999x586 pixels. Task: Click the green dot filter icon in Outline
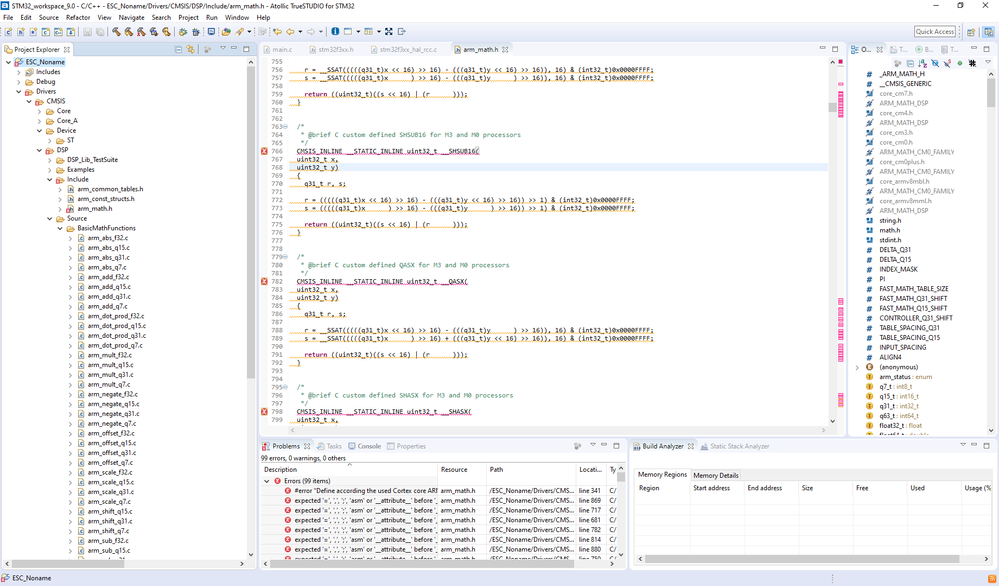point(960,63)
